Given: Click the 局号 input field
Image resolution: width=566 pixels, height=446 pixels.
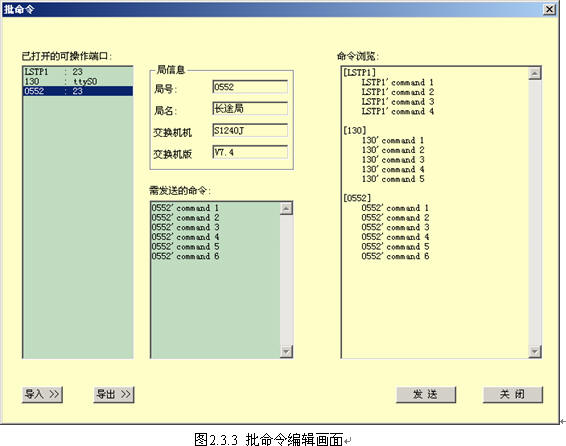Looking at the screenshot, I should [x=250, y=87].
